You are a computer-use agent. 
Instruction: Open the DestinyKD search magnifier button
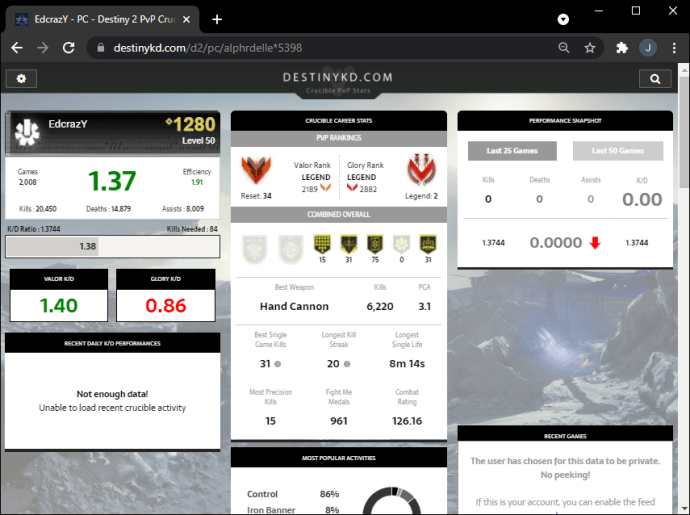(x=655, y=79)
